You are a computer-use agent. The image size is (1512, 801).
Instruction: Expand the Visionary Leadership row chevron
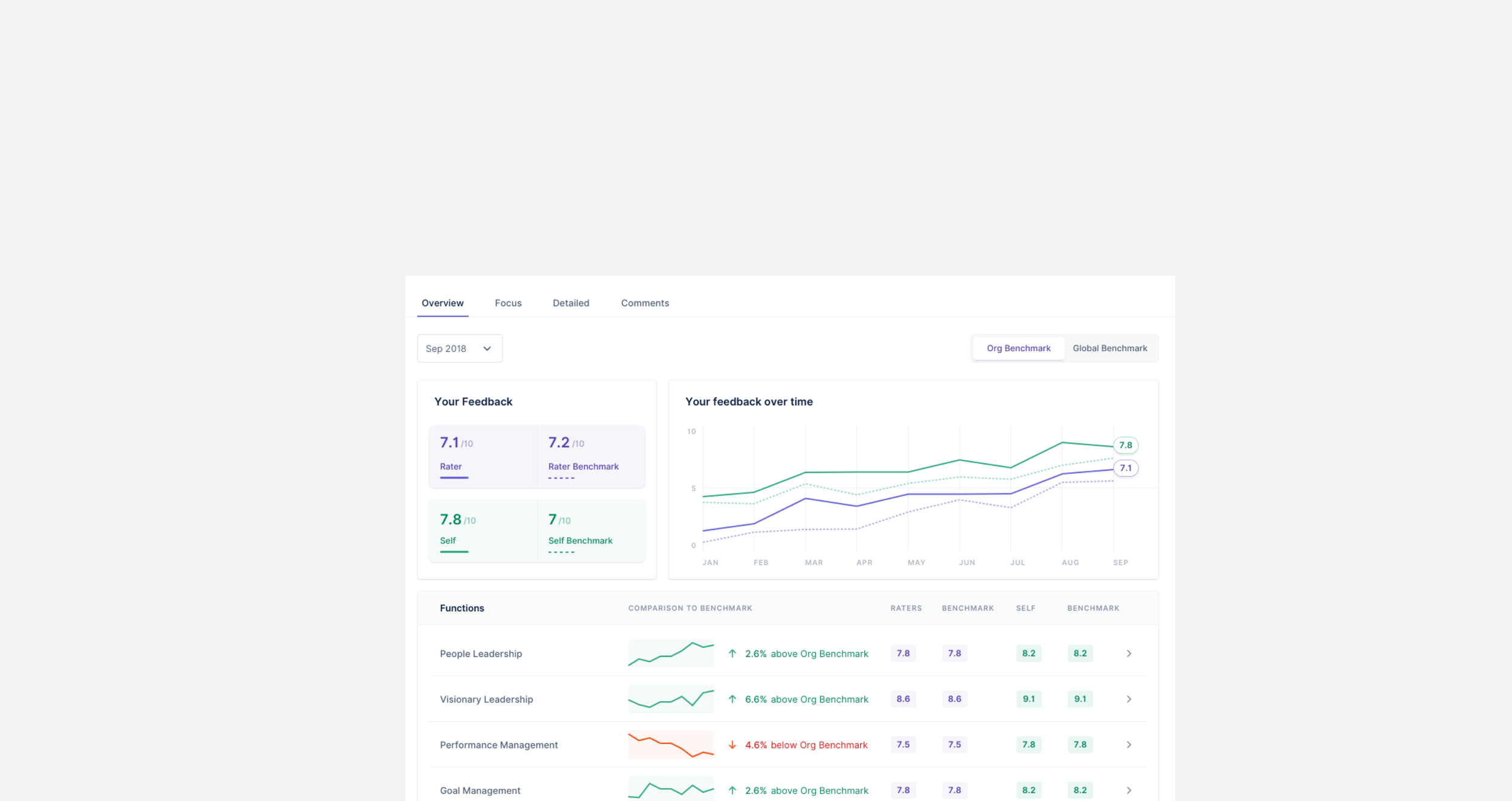(x=1129, y=699)
